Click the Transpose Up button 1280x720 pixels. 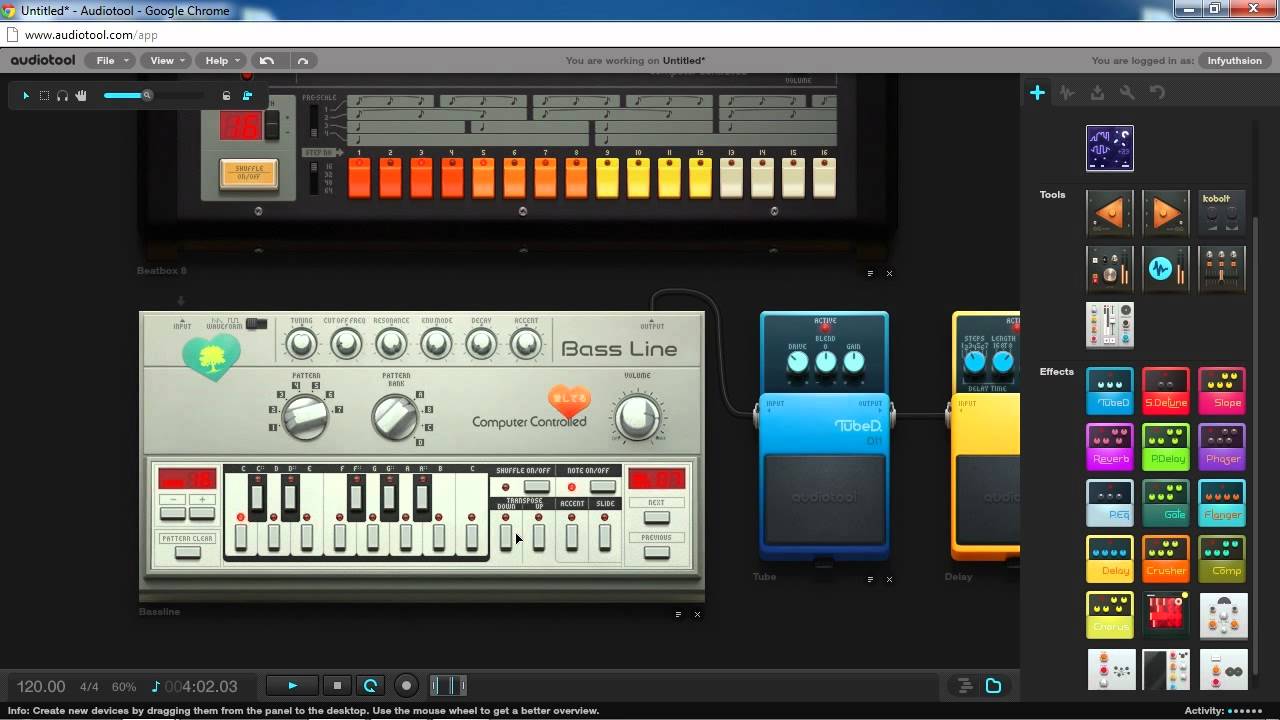(x=539, y=537)
